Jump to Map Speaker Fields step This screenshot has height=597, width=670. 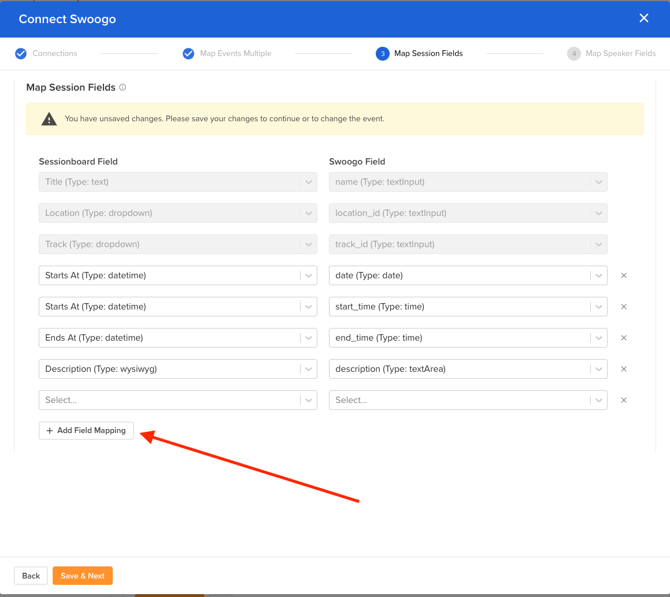(x=620, y=53)
